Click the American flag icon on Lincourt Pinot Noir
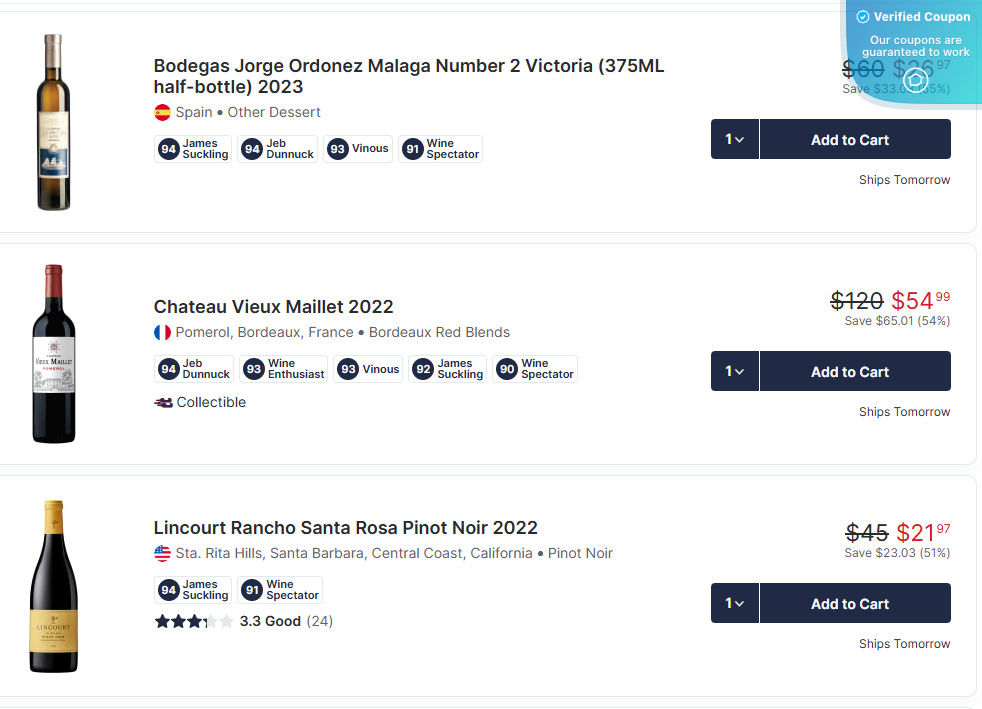The width and height of the screenshot is (982, 709). click(x=162, y=552)
